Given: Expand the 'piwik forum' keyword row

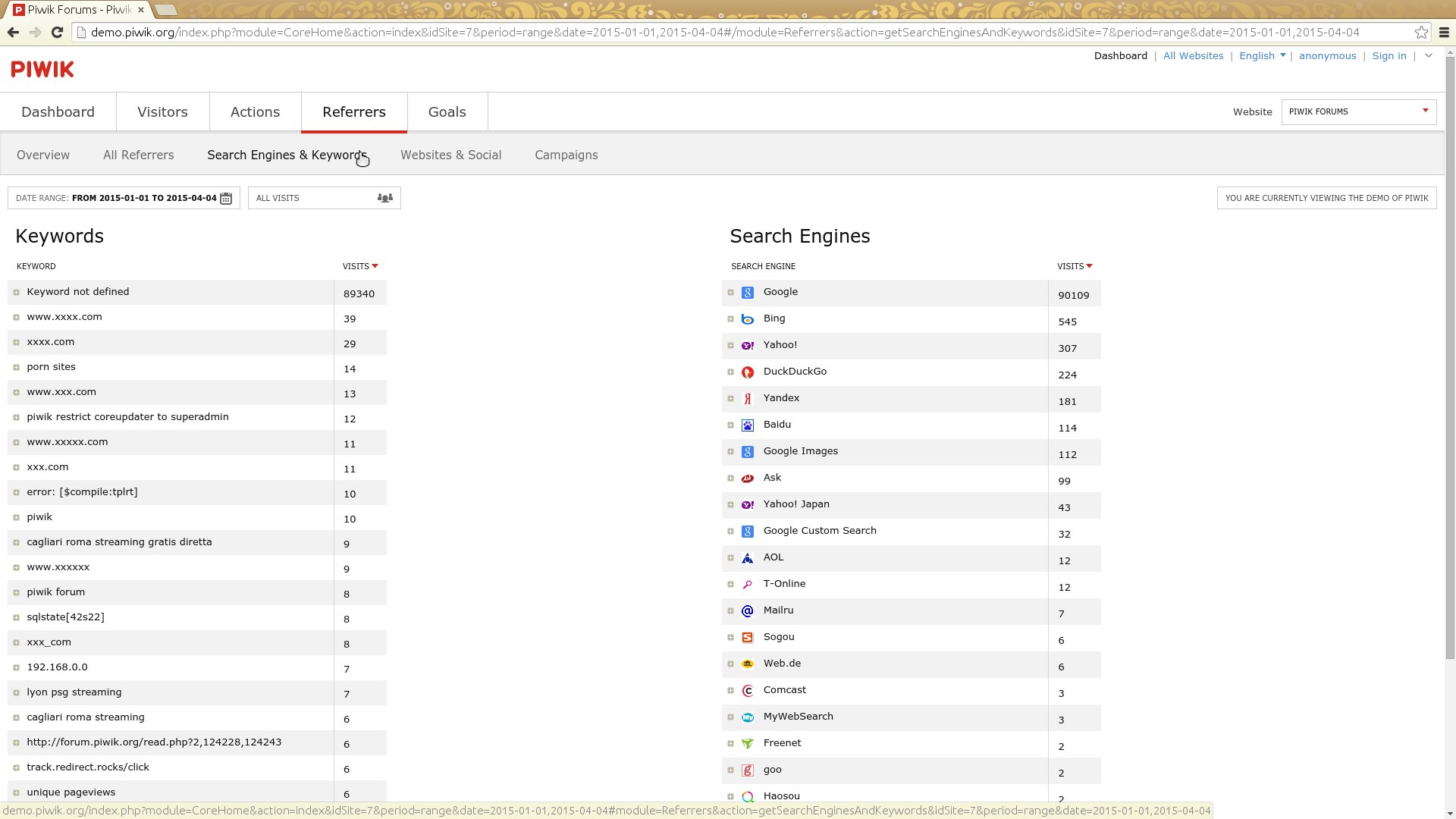Looking at the screenshot, I should click(16, 593).
